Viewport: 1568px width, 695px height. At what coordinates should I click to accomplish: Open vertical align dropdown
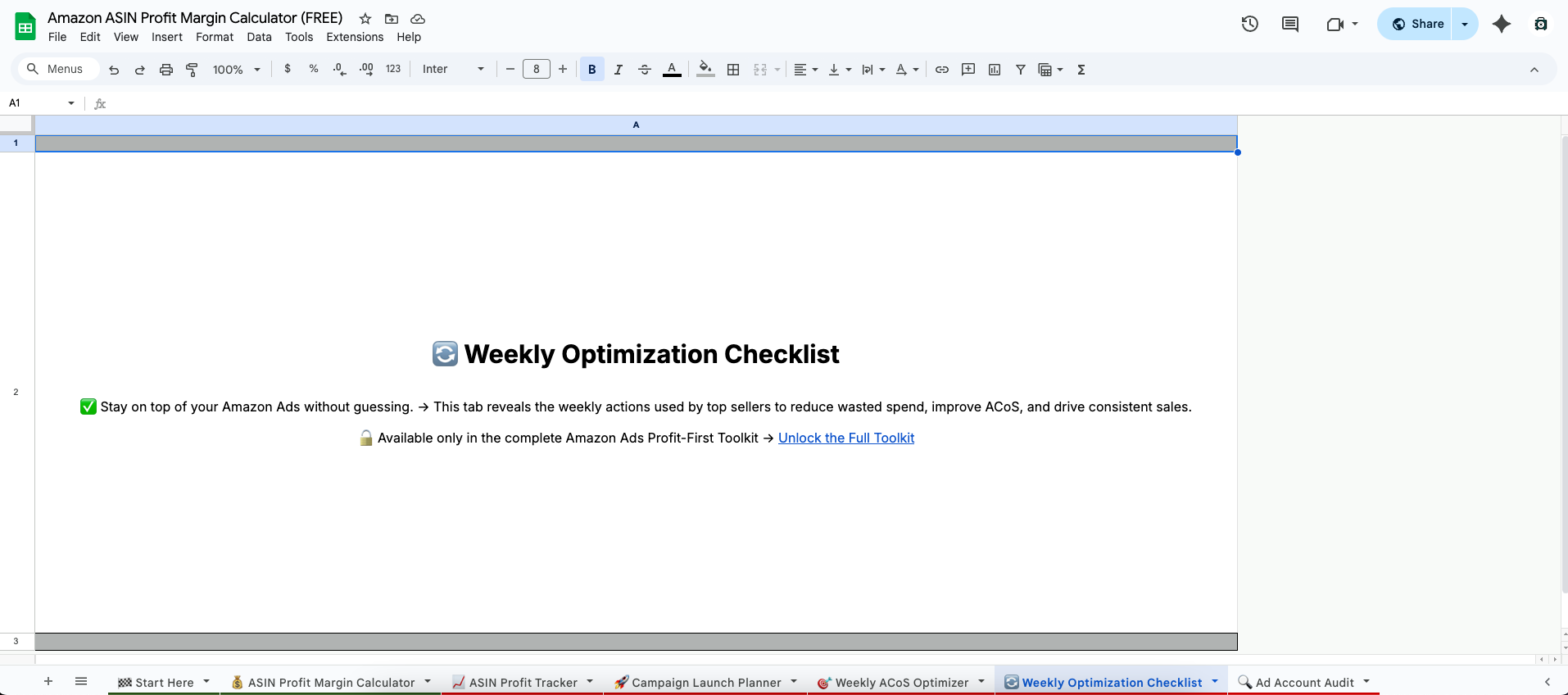840,70
